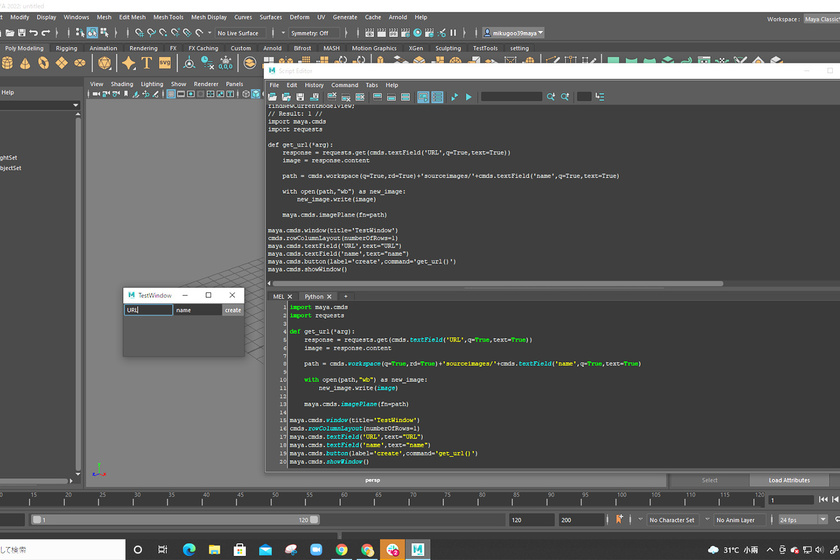Screen dimensions: 840x560
Task: Open the Mesh Tools menu
Action: click(x=168, y=17)
